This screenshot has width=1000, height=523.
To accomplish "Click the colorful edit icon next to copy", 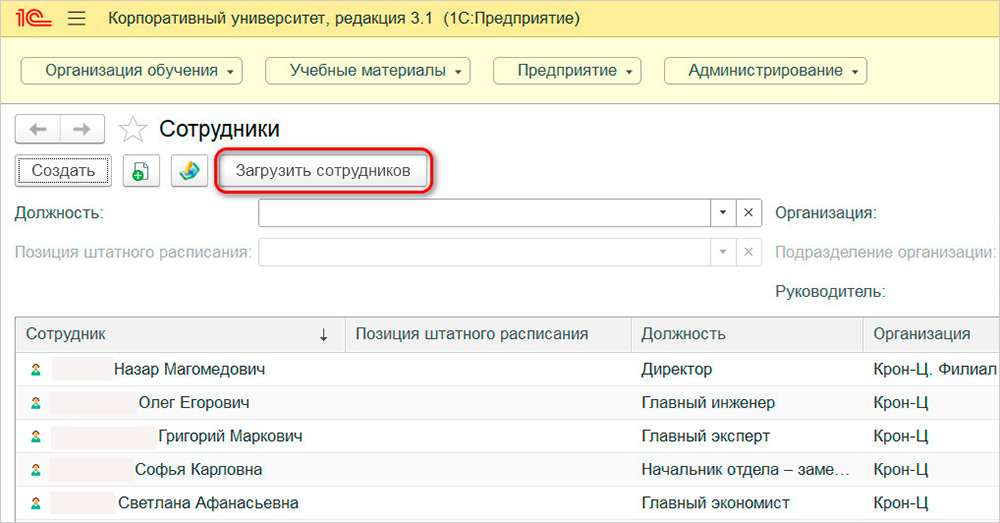I will pos(189,171).
